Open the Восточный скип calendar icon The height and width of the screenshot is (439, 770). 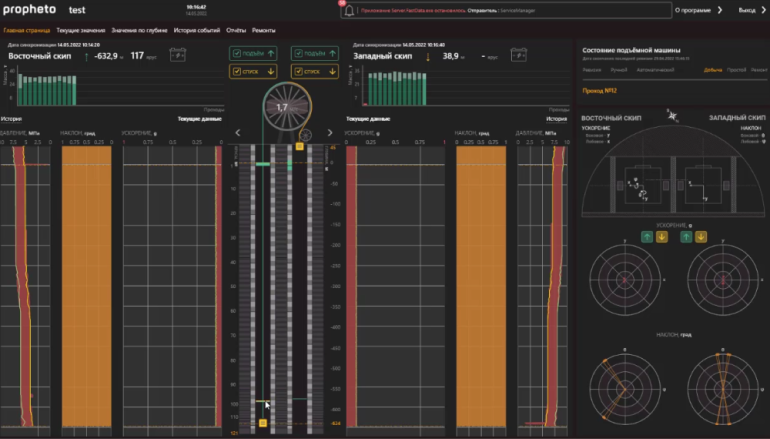pos(178,55)
